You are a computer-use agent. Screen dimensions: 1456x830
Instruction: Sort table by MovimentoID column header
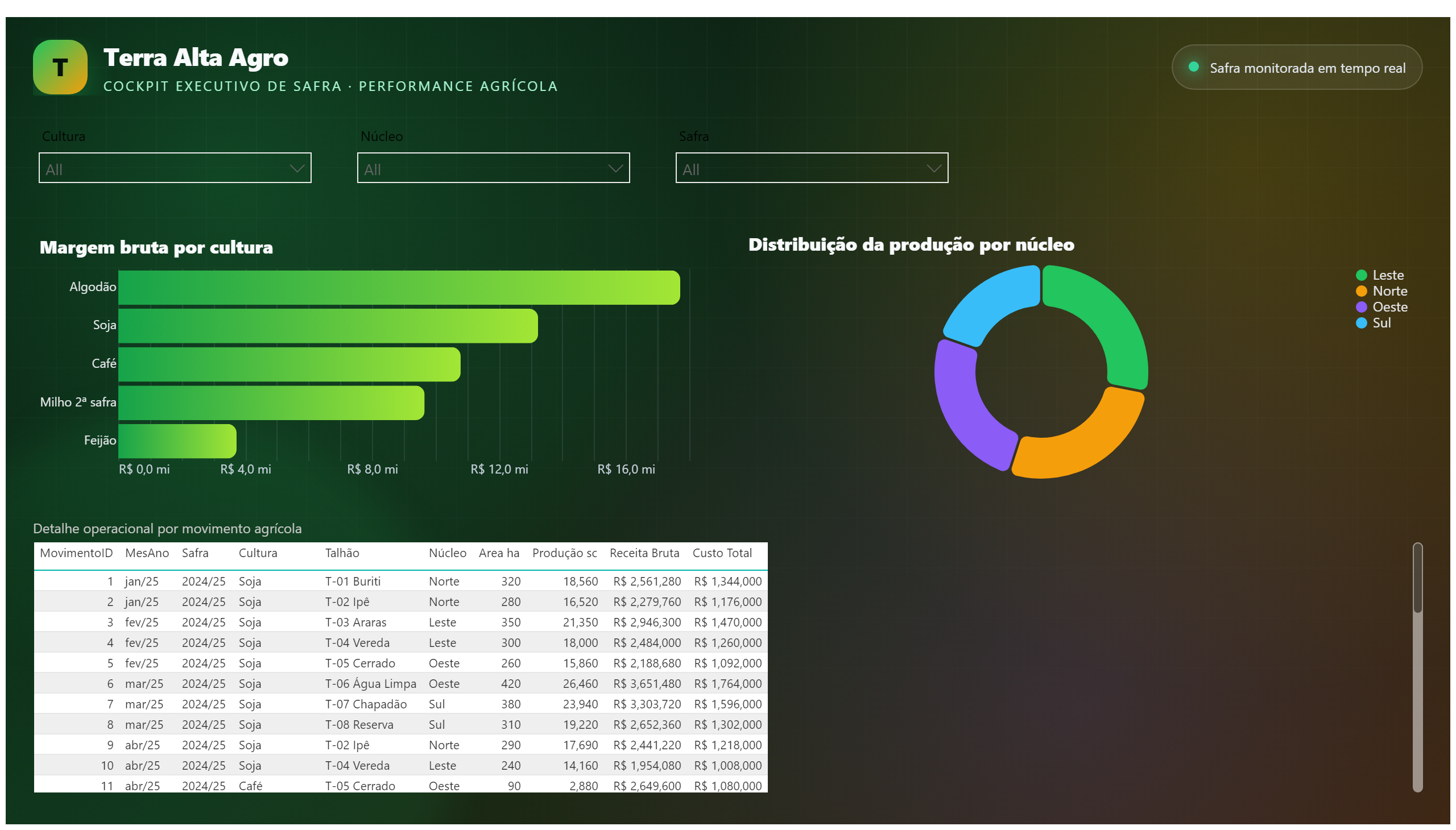76,554
